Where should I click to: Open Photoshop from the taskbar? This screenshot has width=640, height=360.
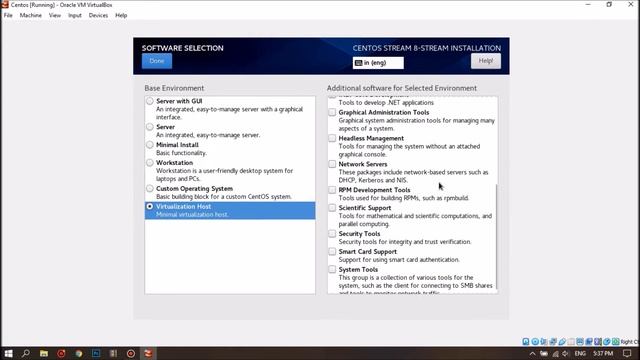pyautogui.click(x=96, y=353)
